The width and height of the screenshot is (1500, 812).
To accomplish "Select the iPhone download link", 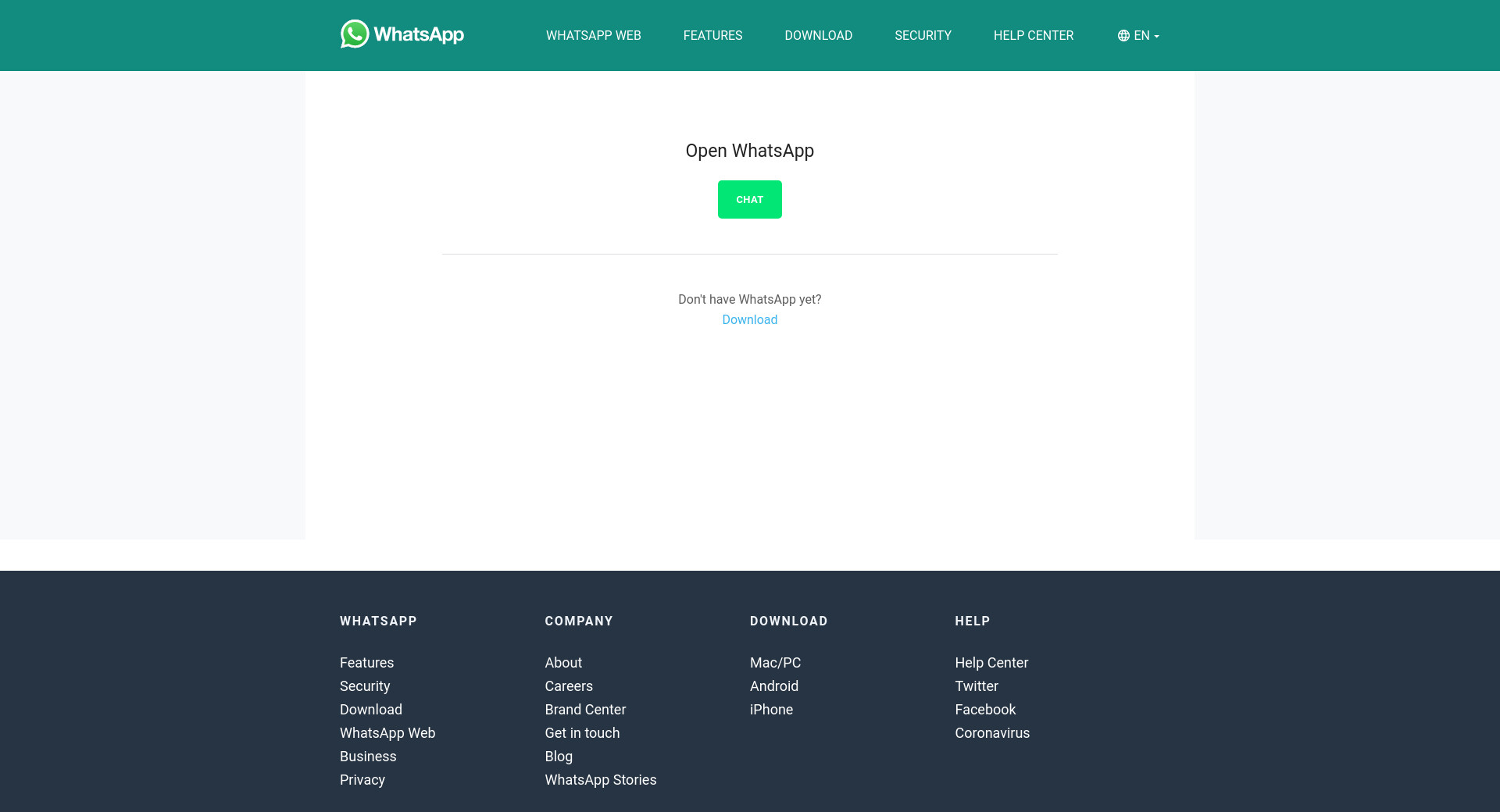I will tap(772, 710).
